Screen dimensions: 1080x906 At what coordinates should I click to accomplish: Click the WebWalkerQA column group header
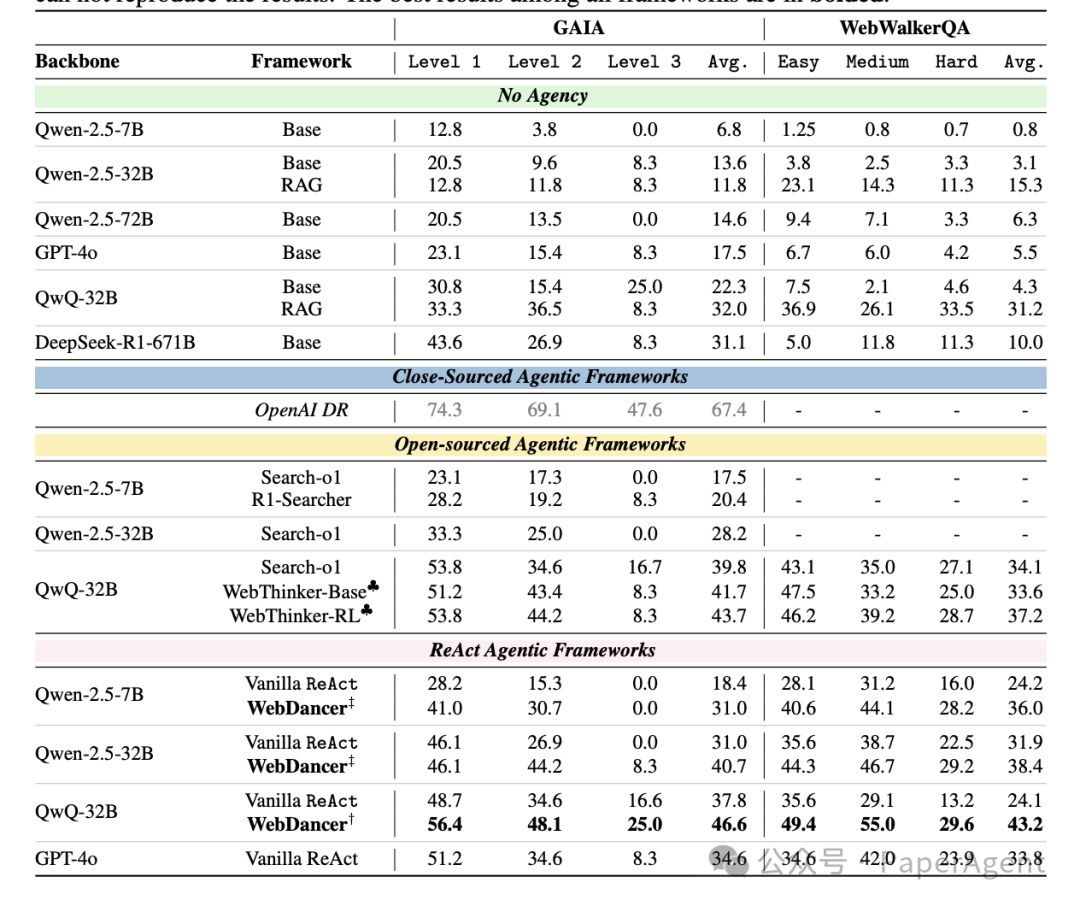coord(904,28)
